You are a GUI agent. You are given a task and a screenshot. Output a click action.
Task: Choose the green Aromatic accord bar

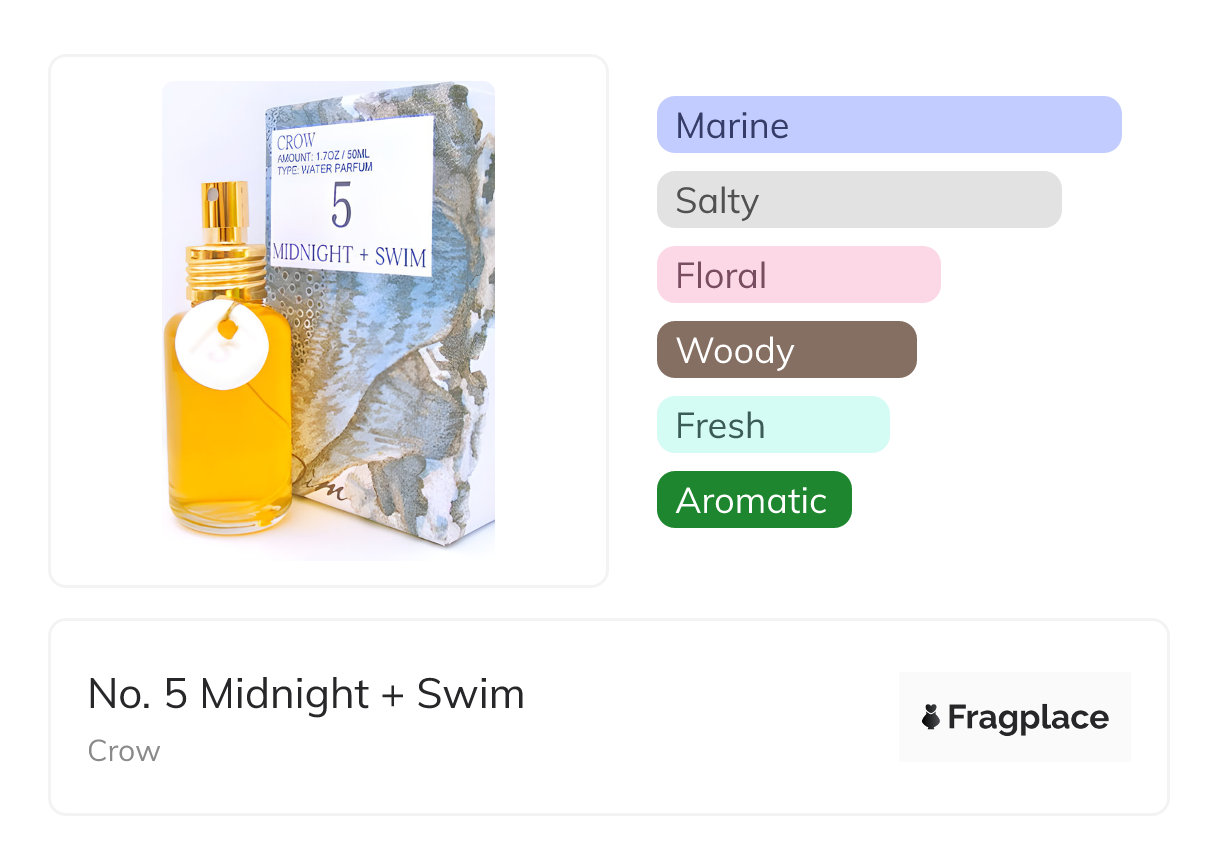753,500
